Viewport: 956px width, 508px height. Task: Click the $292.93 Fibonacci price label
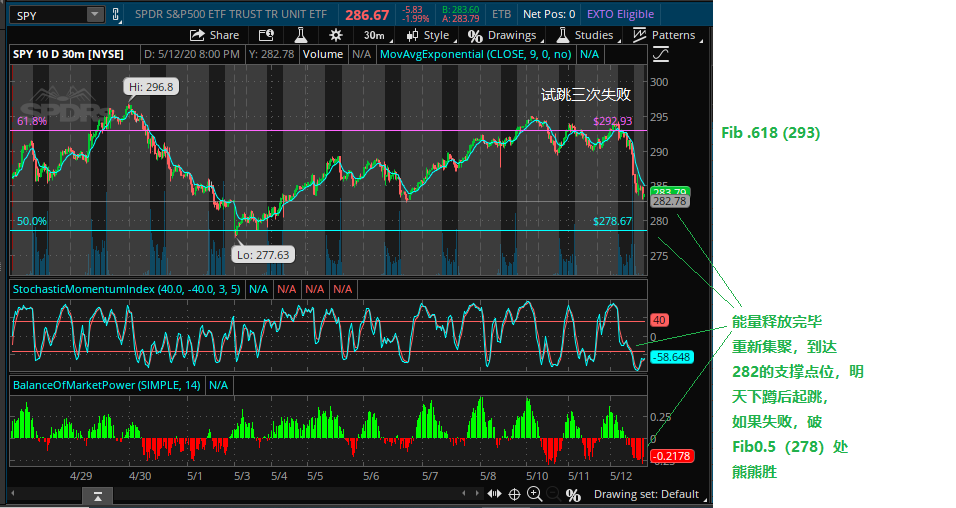click(612, 121)
